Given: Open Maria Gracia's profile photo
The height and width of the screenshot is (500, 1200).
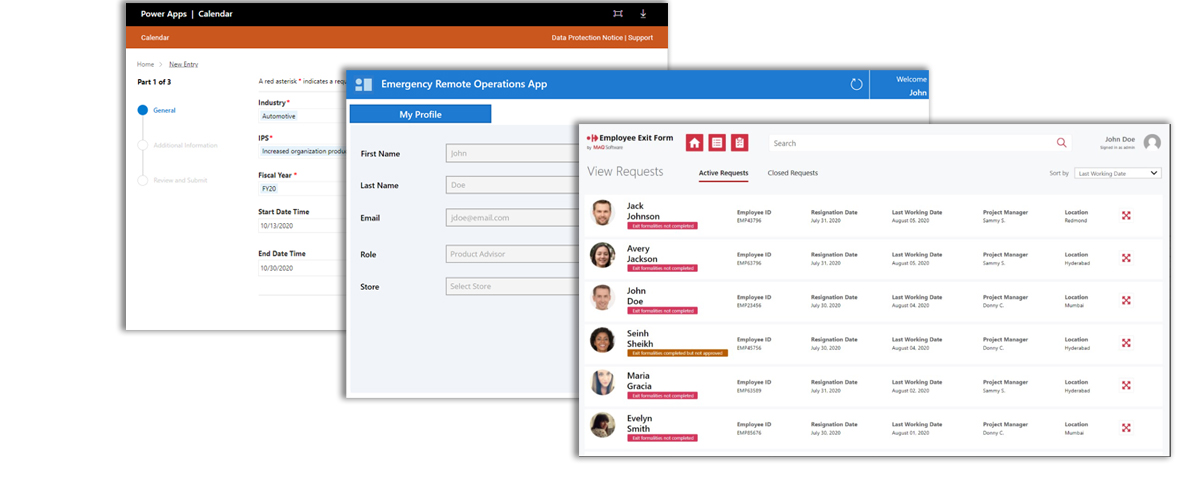Looking at the screenshot, I should tap(601, 383).
